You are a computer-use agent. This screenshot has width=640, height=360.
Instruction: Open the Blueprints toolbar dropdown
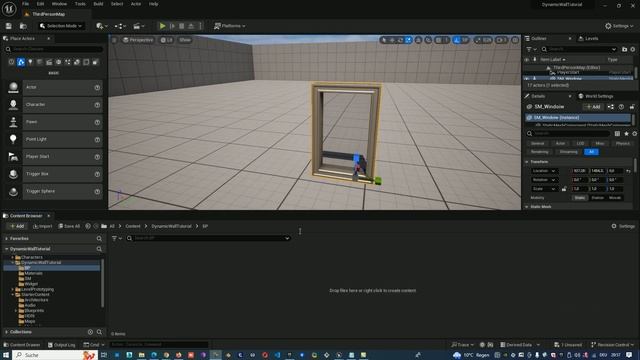click(119, 26)
